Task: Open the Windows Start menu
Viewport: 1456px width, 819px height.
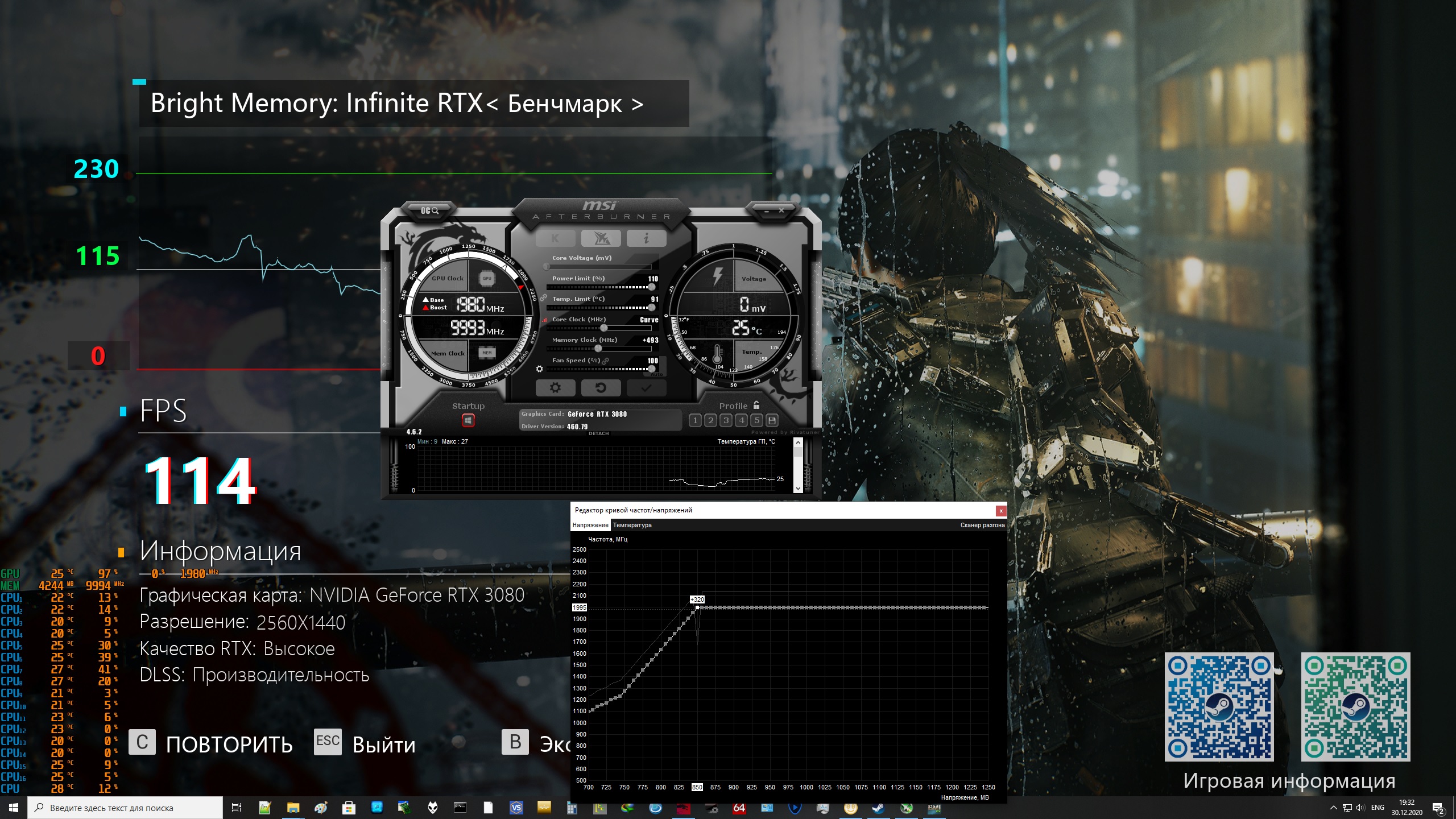Action: click(x=14, y=808)
